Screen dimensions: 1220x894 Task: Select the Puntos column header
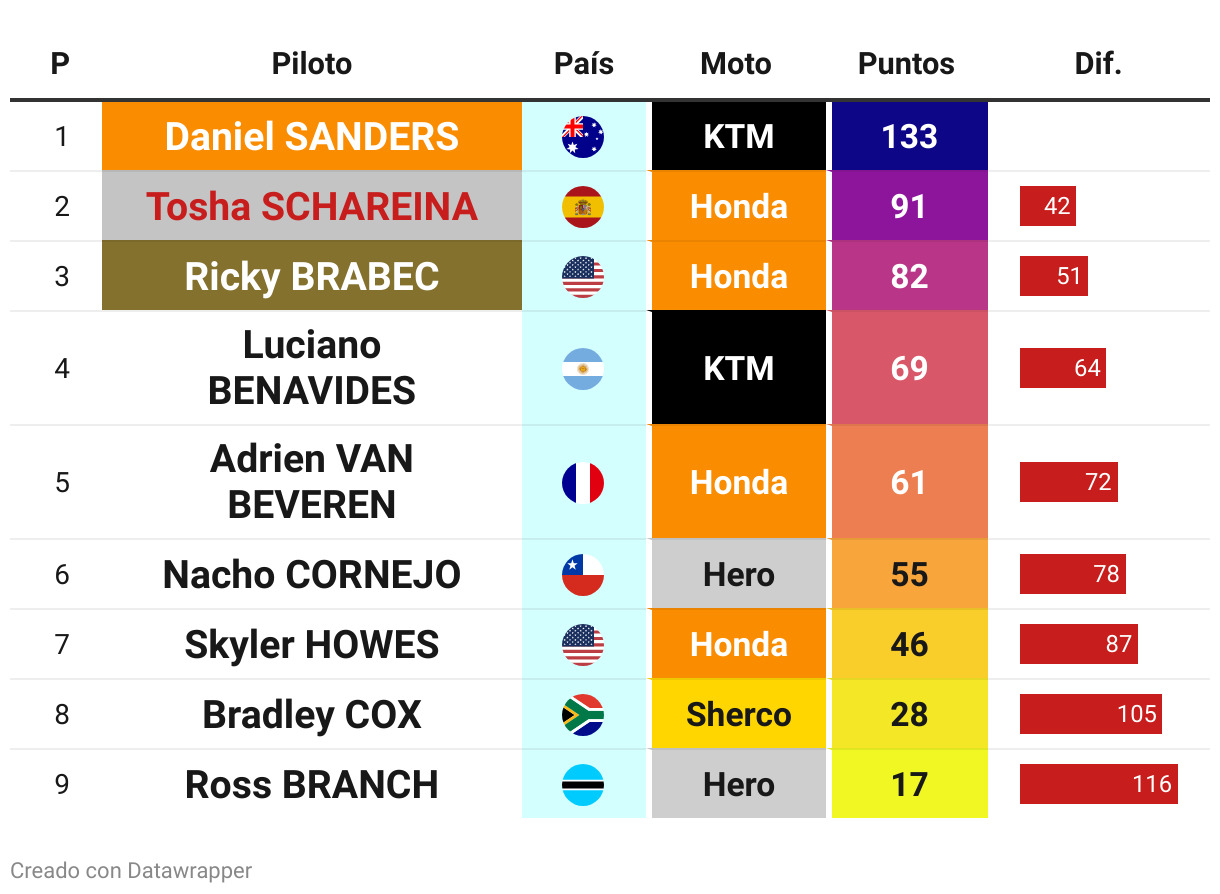[907, 64]
